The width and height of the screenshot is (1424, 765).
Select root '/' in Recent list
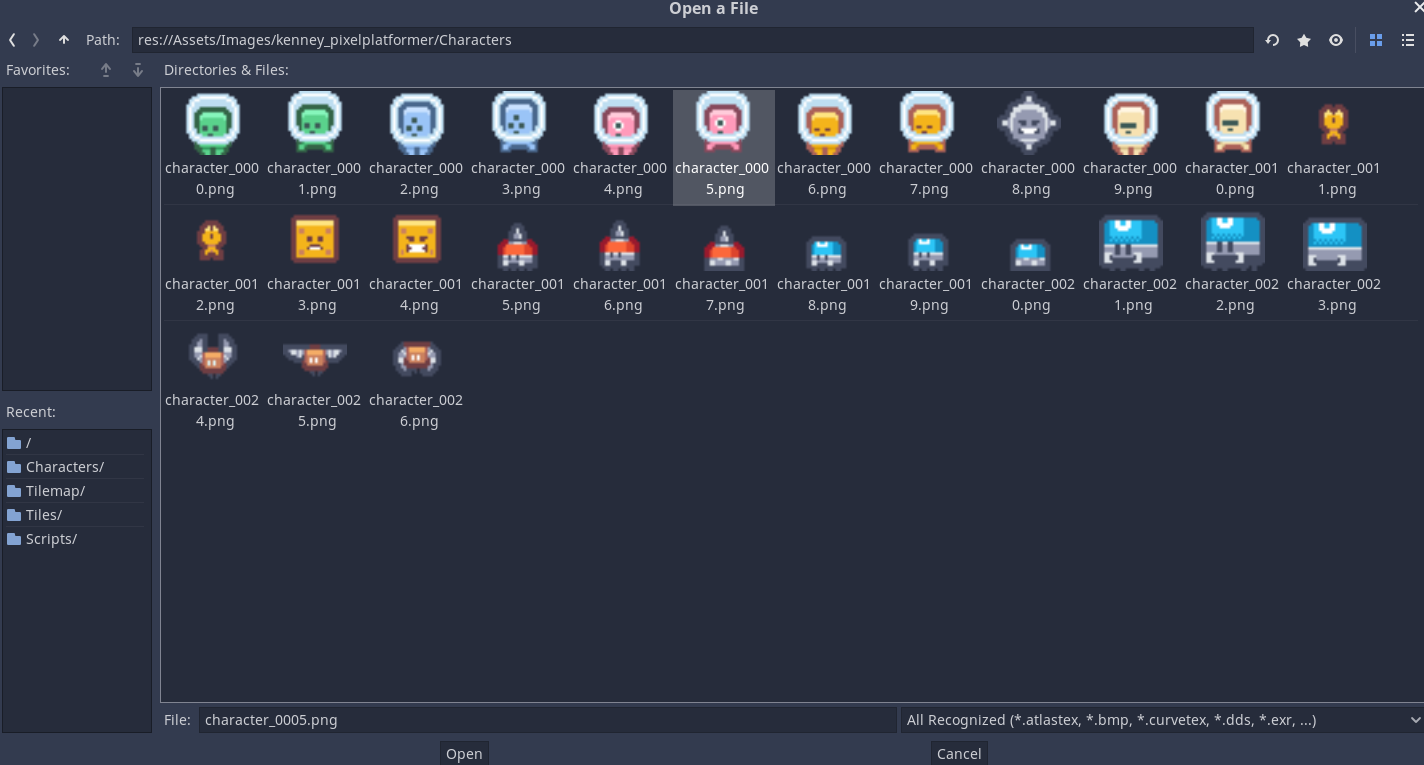coord(77,443)
